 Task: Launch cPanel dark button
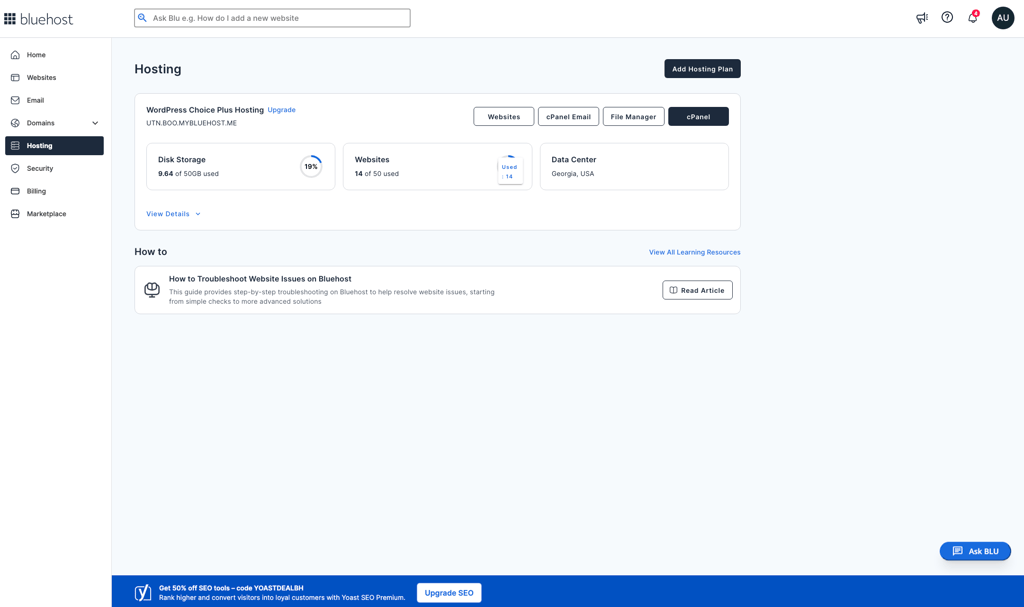pos(698,116)
